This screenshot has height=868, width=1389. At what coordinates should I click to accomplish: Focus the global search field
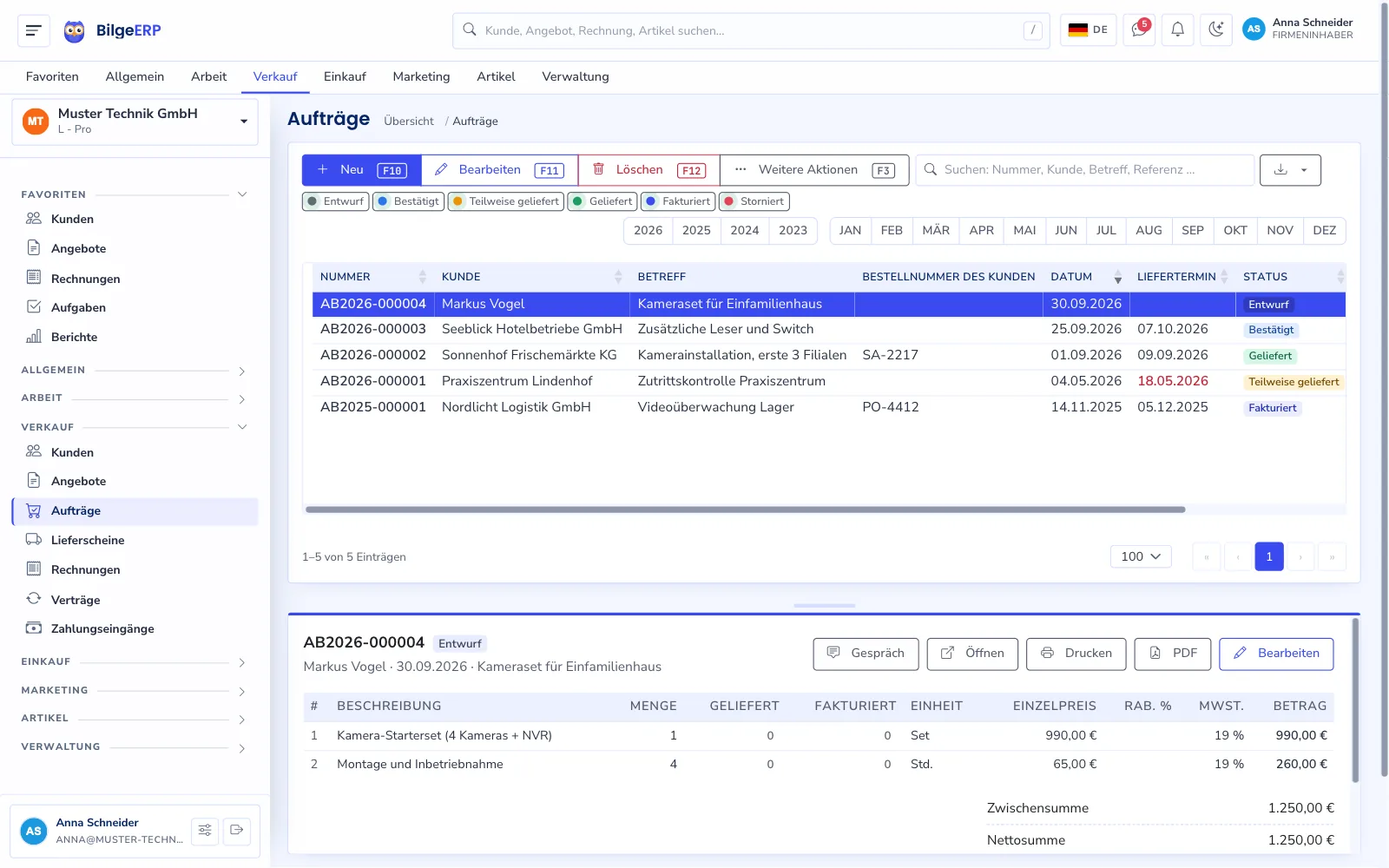pos(751,30)
